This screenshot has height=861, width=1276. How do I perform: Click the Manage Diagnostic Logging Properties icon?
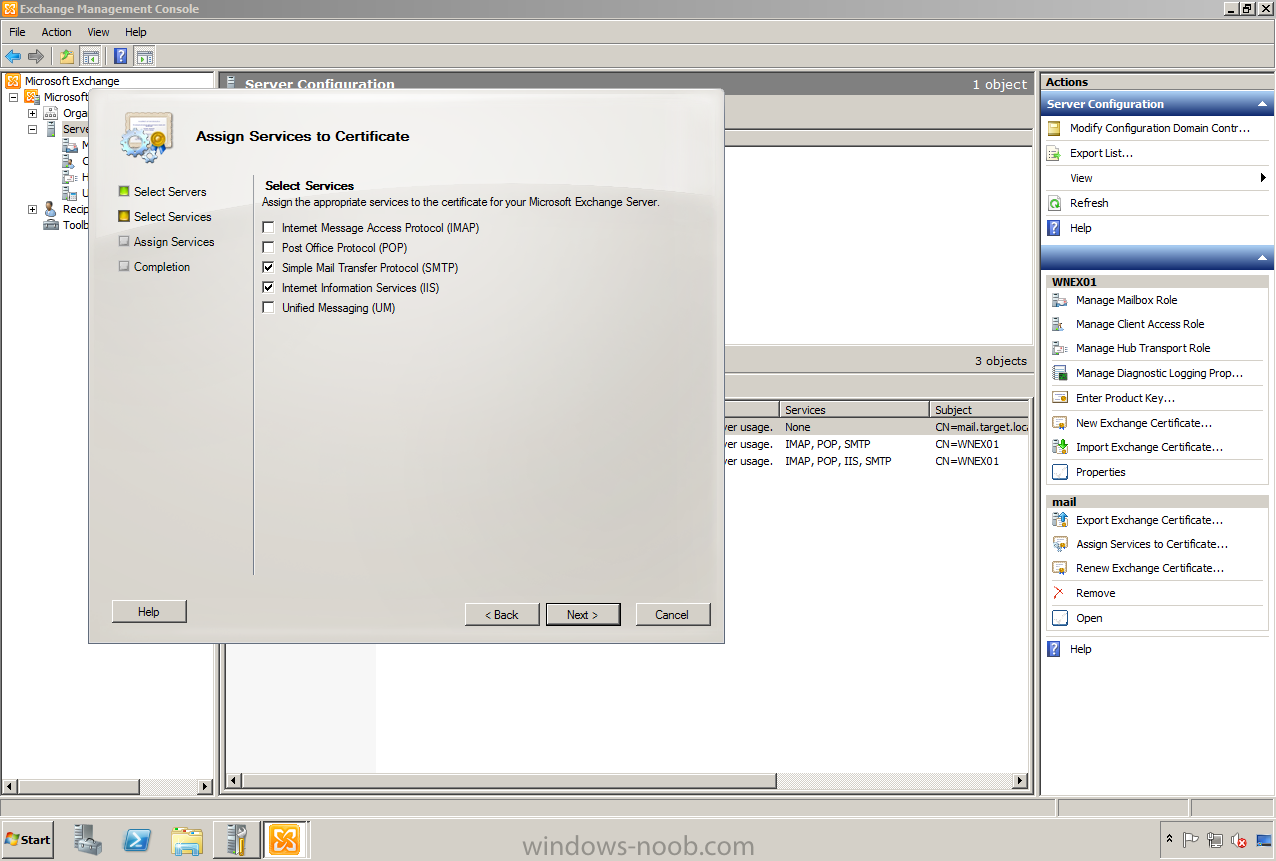tap(1060, 373)
